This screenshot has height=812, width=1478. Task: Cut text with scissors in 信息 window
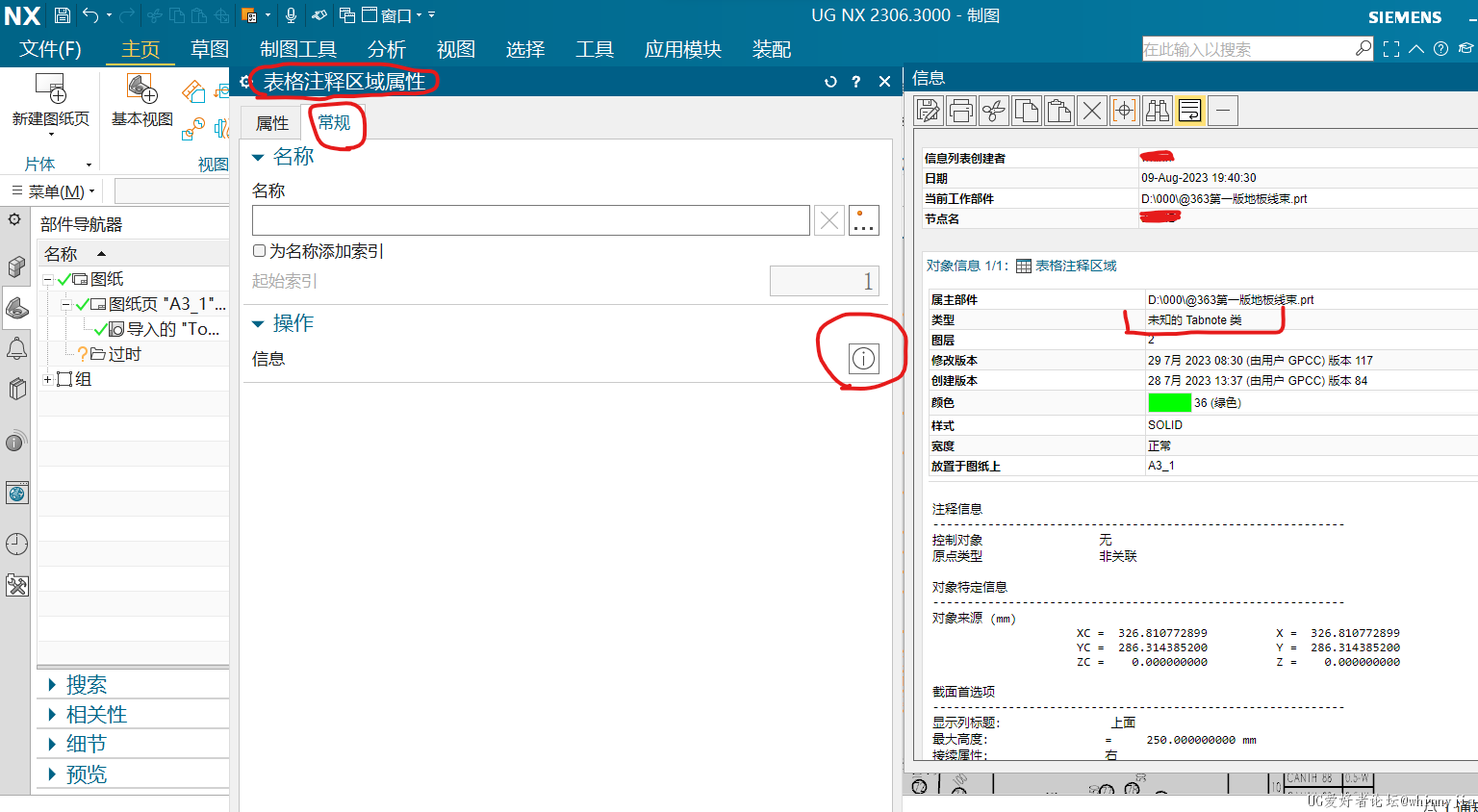pos(994,111)
